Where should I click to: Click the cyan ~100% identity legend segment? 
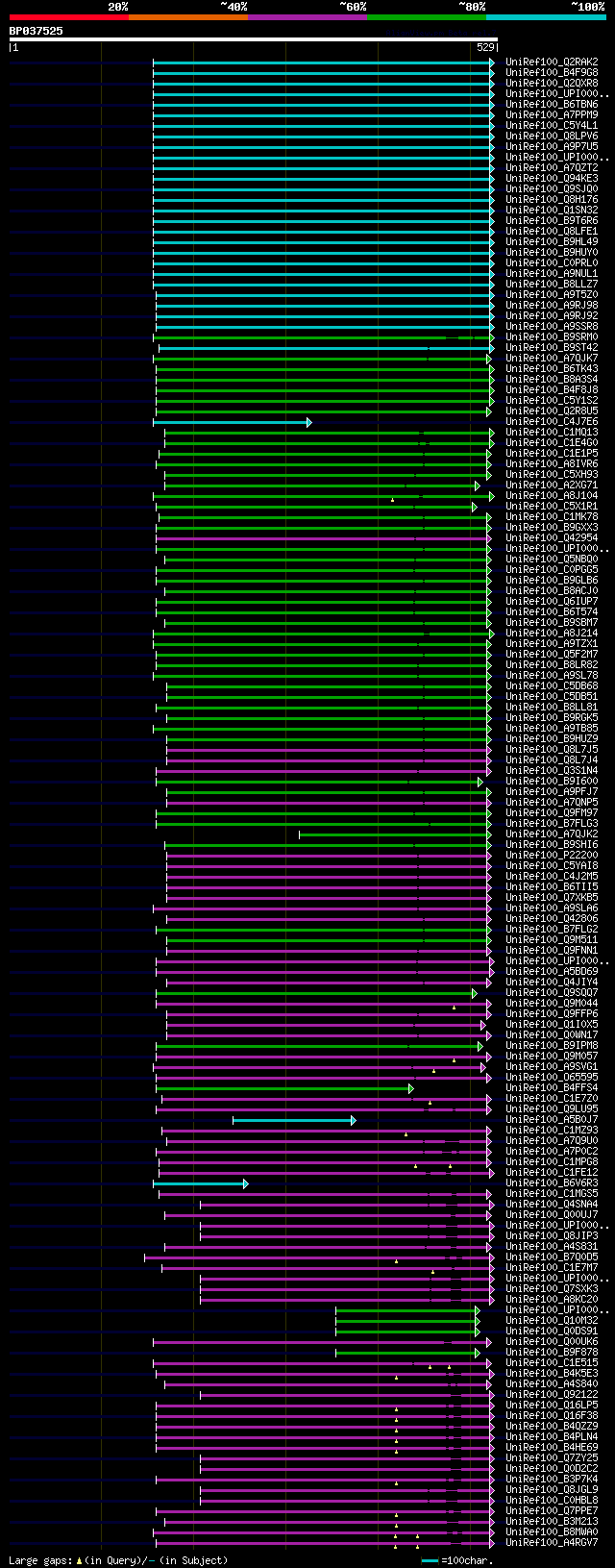pos(545,17)
